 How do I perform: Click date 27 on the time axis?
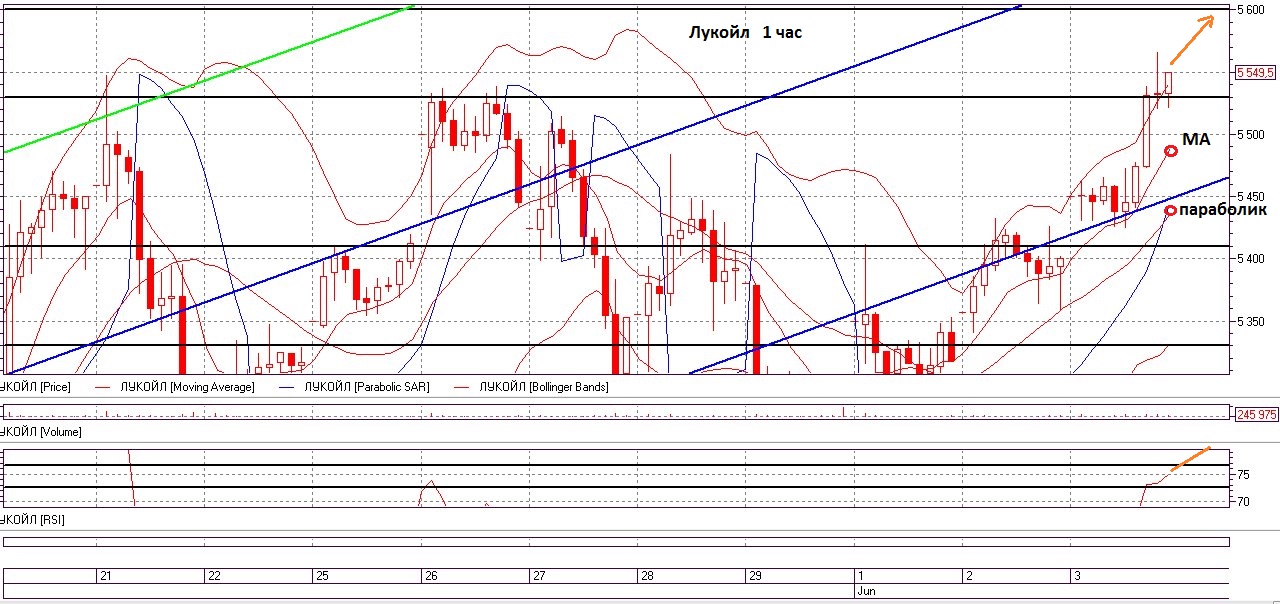pyautogui.click(x=539, y=576)
